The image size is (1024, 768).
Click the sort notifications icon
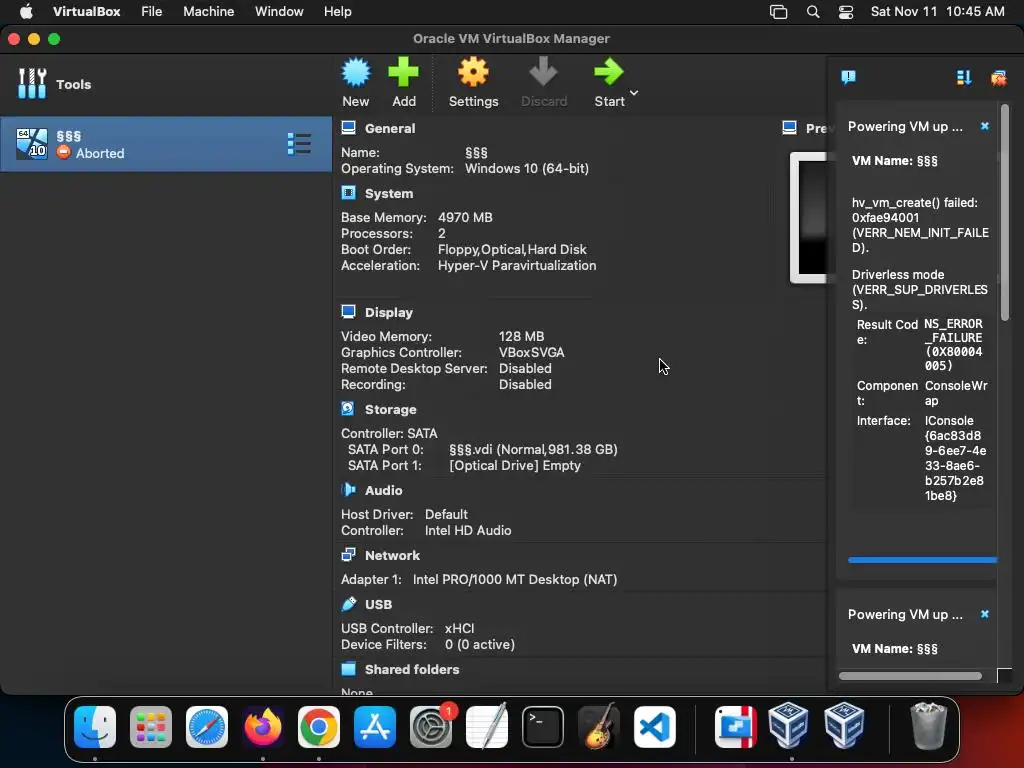[964, 78]
